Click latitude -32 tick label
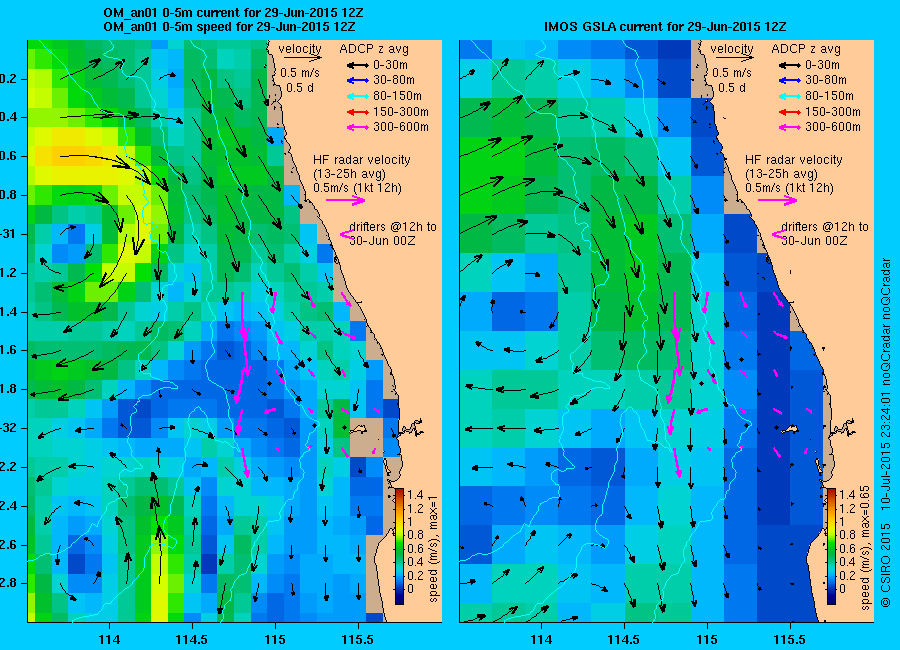Screen dimensions: 900x650 click(x=9, y=428)
